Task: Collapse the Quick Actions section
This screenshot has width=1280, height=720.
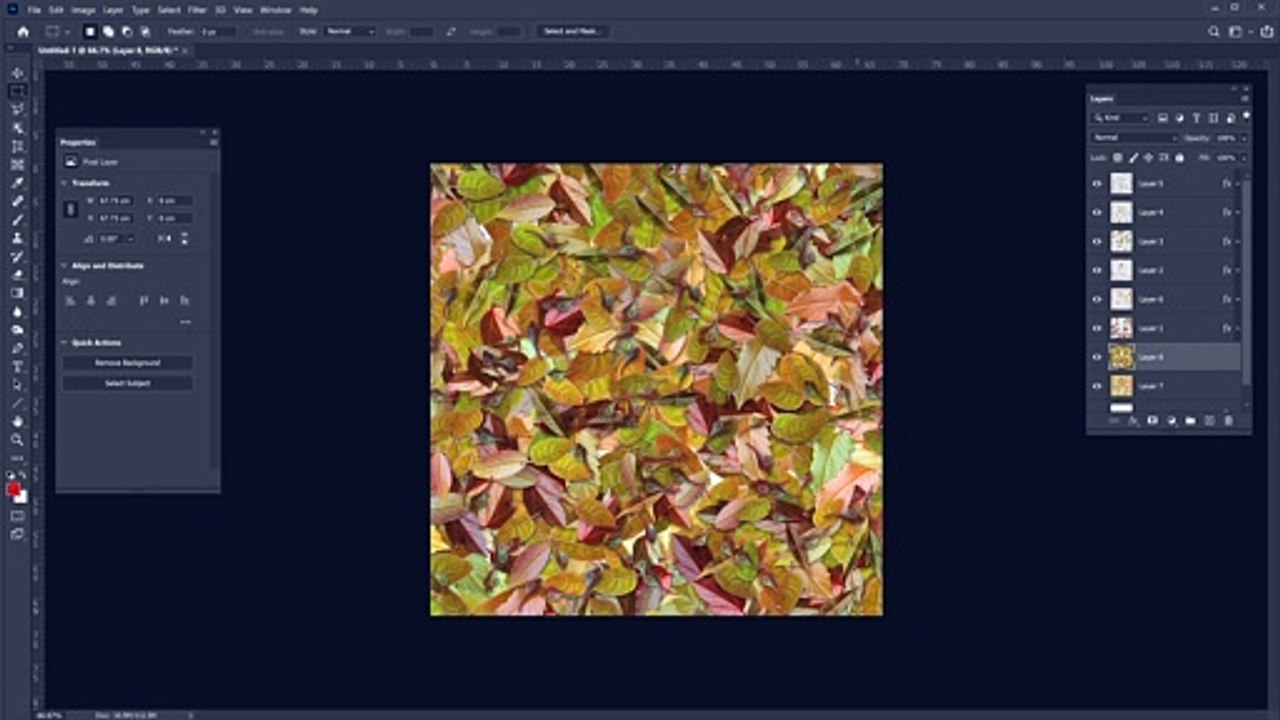Action: (x=65, y=343)
